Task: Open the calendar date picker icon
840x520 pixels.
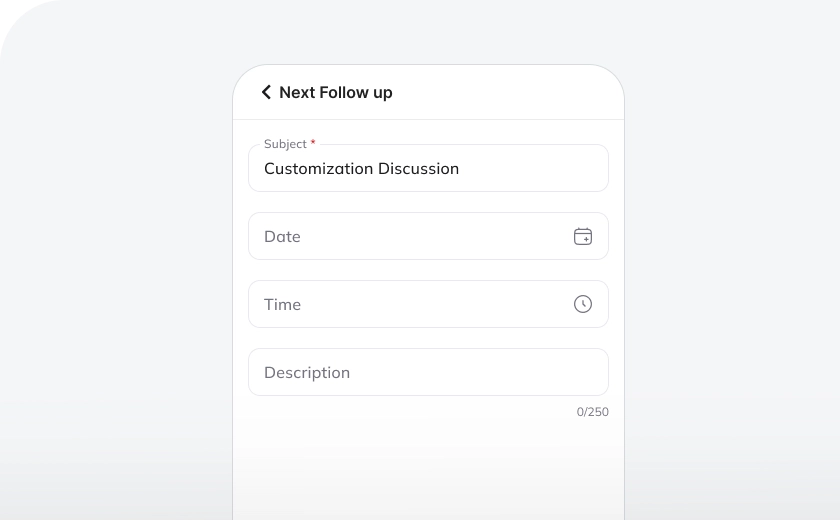Action: click(x=583, y=236)
